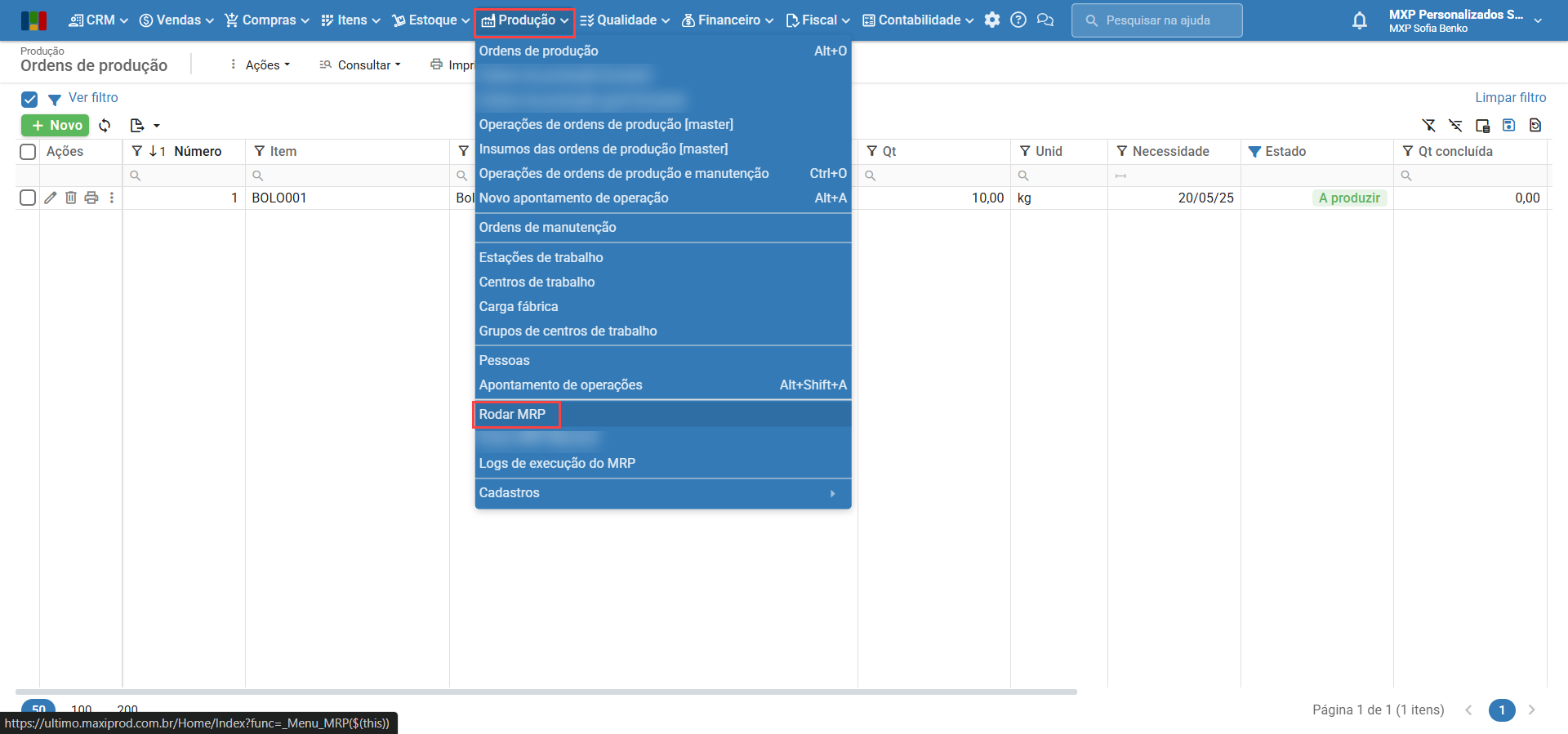Open the Vendas menu
The height and width of the screenshot is (734, 1568).
pos(176,20)
